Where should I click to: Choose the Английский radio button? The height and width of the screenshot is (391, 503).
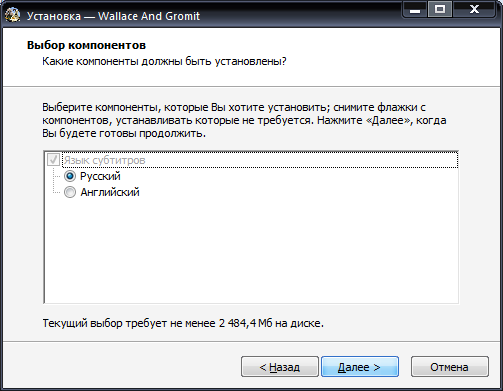(x=70, y=192)
